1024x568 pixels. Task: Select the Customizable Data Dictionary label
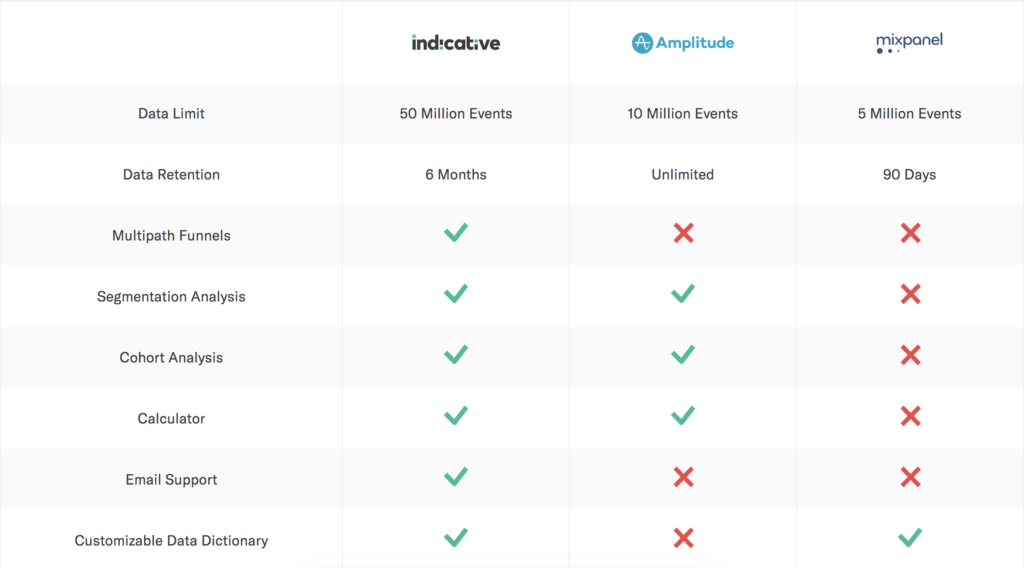[171, 541]
